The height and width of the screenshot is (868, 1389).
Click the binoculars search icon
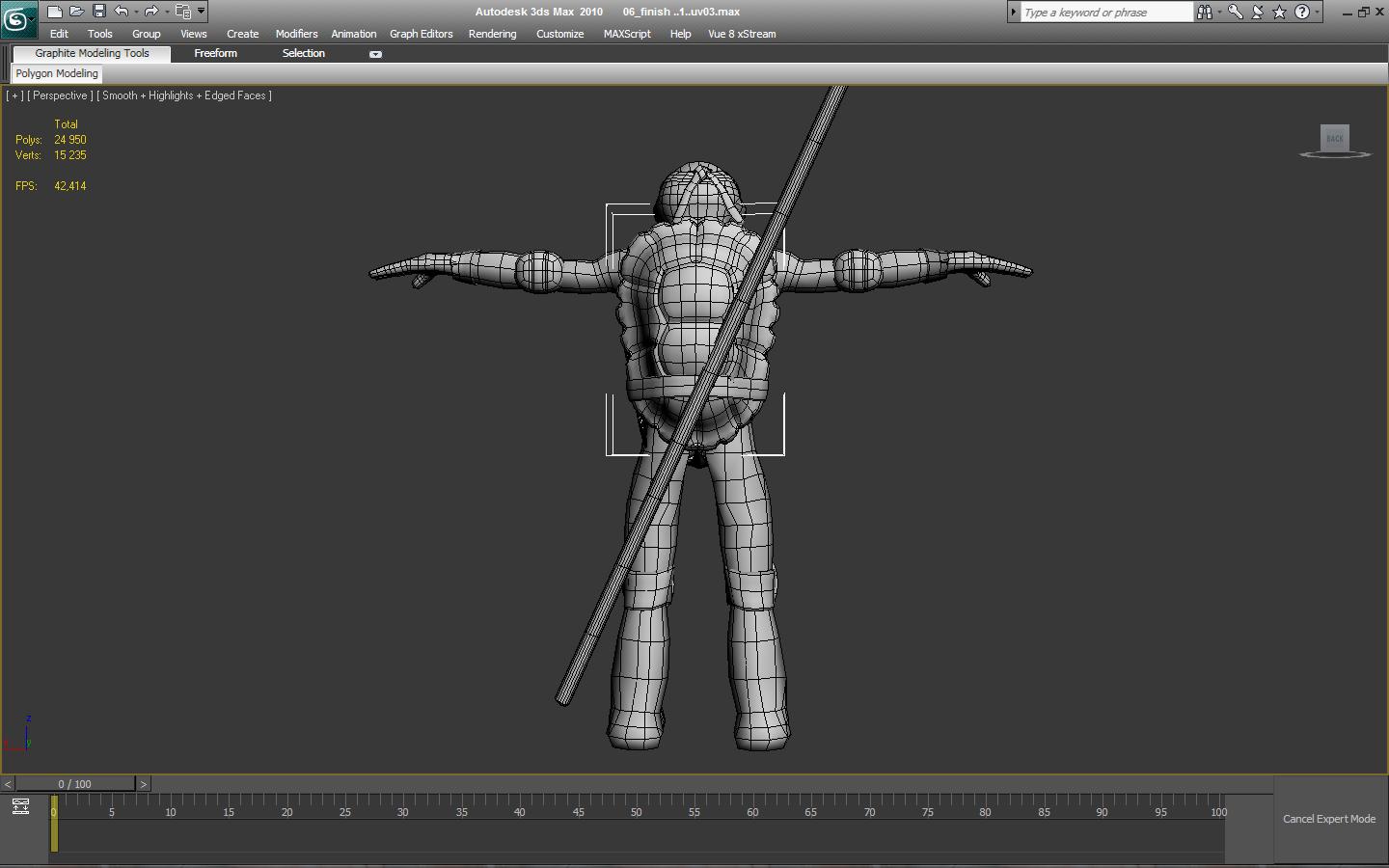pos(1204,12)
